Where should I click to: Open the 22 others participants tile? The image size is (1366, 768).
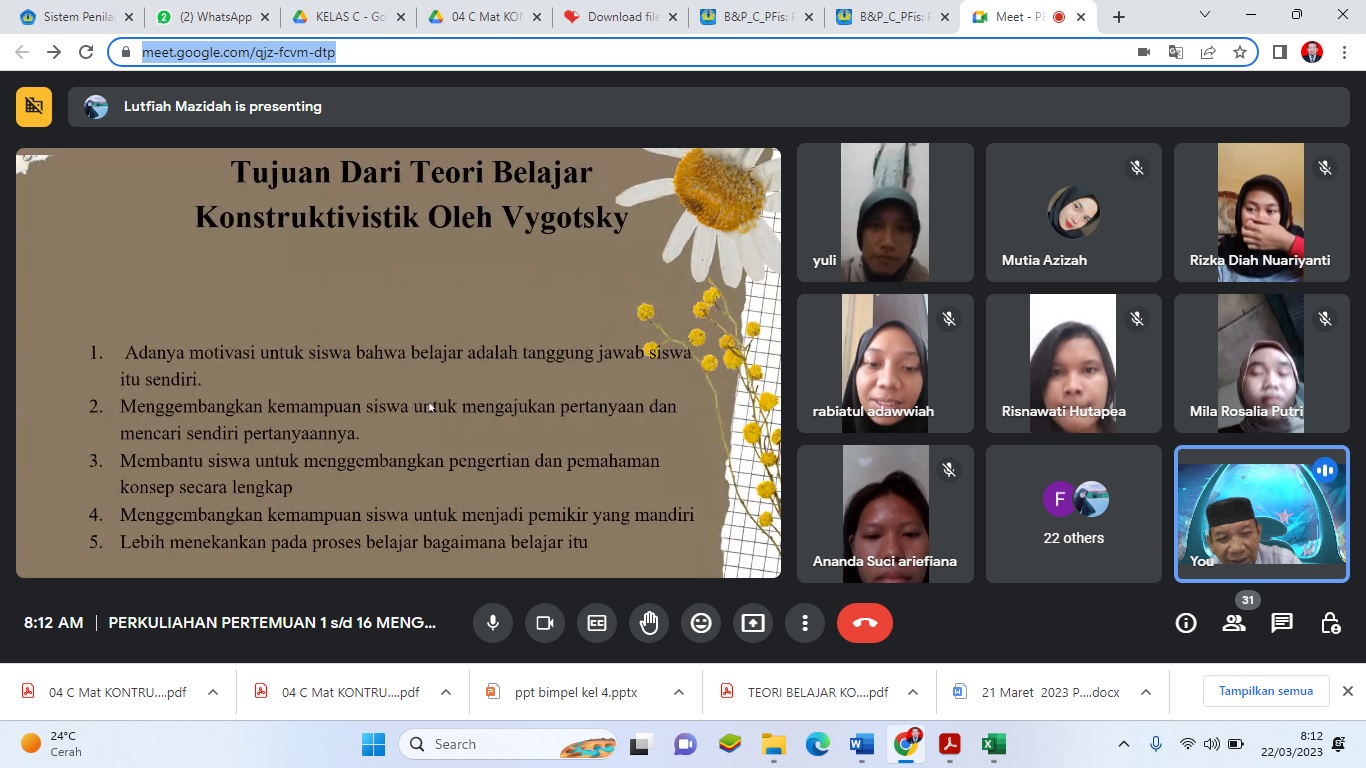(x=1074, y=513)
